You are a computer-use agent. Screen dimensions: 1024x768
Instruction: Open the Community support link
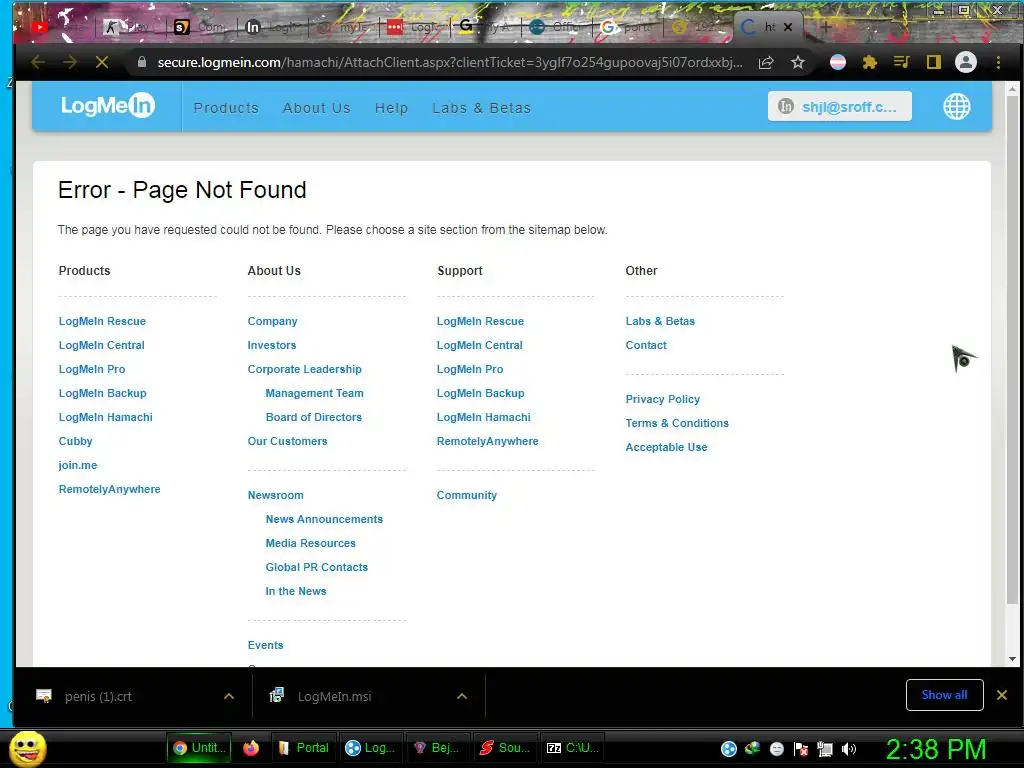467,496
